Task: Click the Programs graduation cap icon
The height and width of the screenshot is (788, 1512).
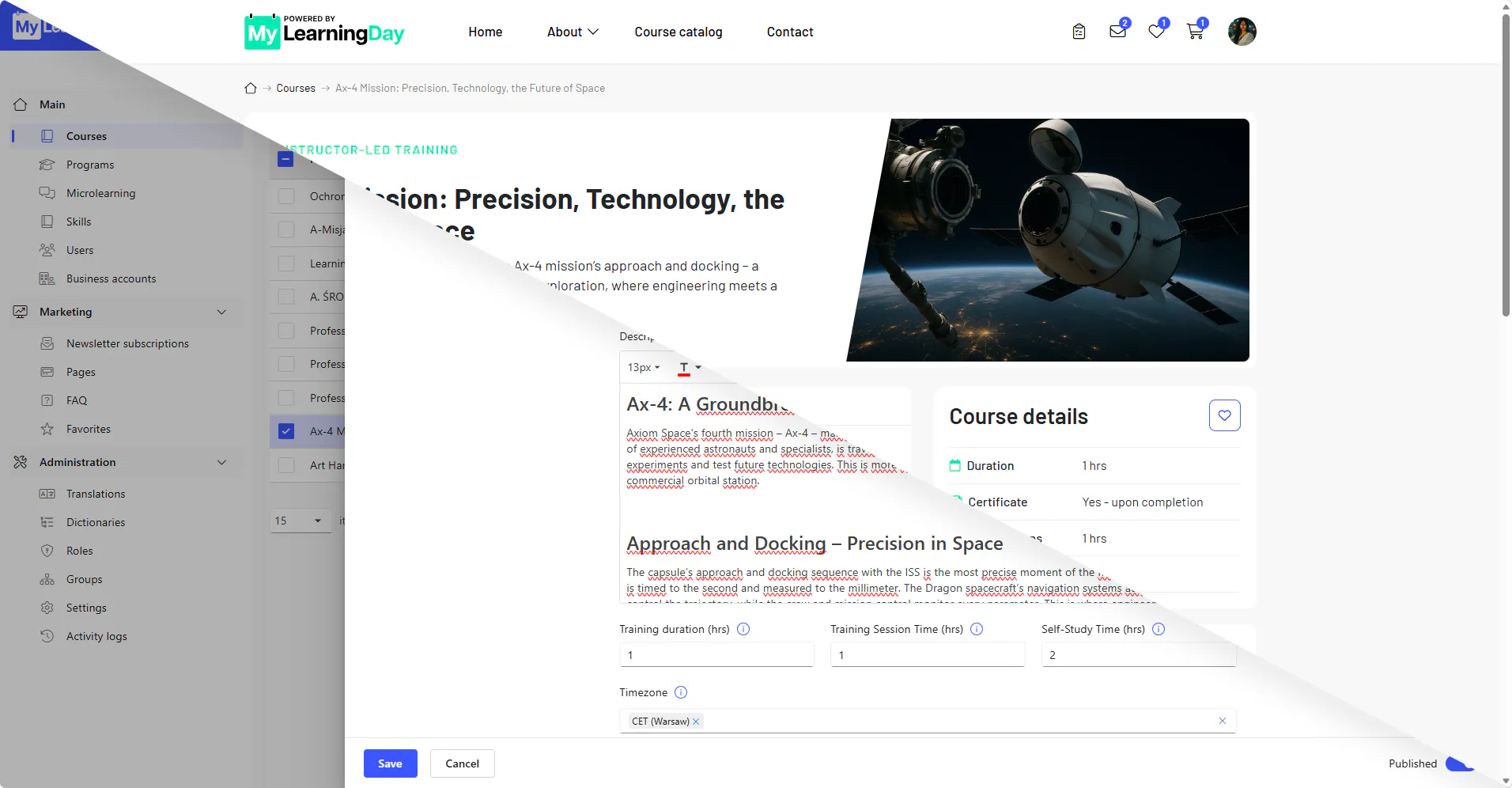Action: tap(47, 165)
